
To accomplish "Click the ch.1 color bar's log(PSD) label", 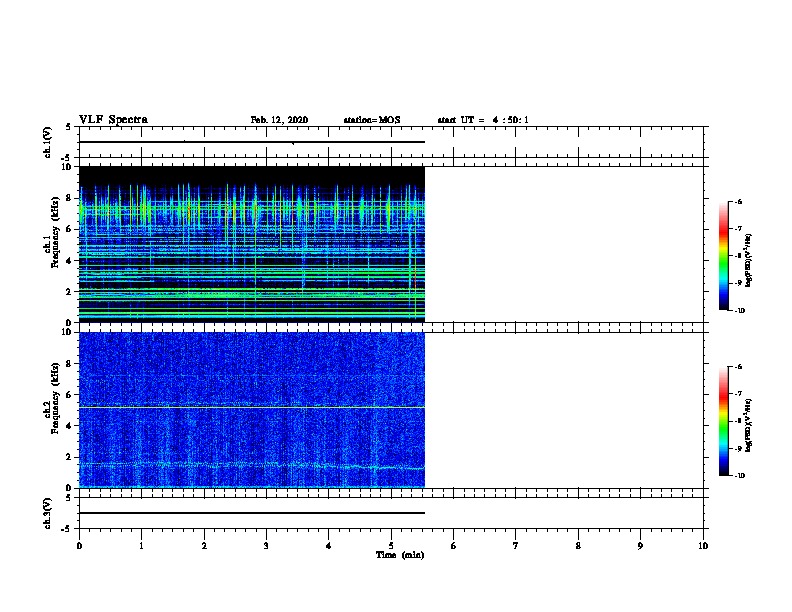I will pos(749,260).
